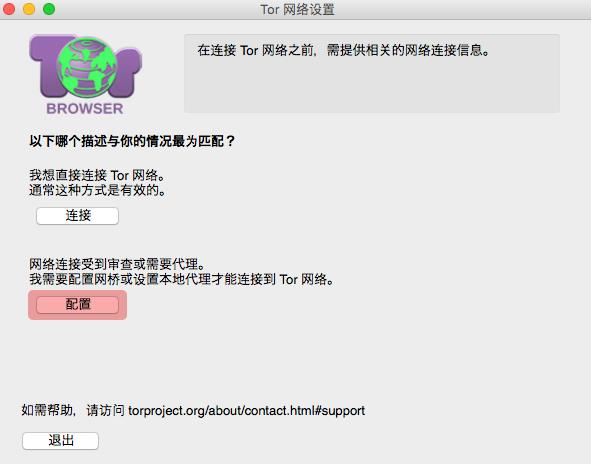The width and height of the screenshot is (591, 464).
Task: Select the BROWSER caption under the logo
Action: click(85, 109)
